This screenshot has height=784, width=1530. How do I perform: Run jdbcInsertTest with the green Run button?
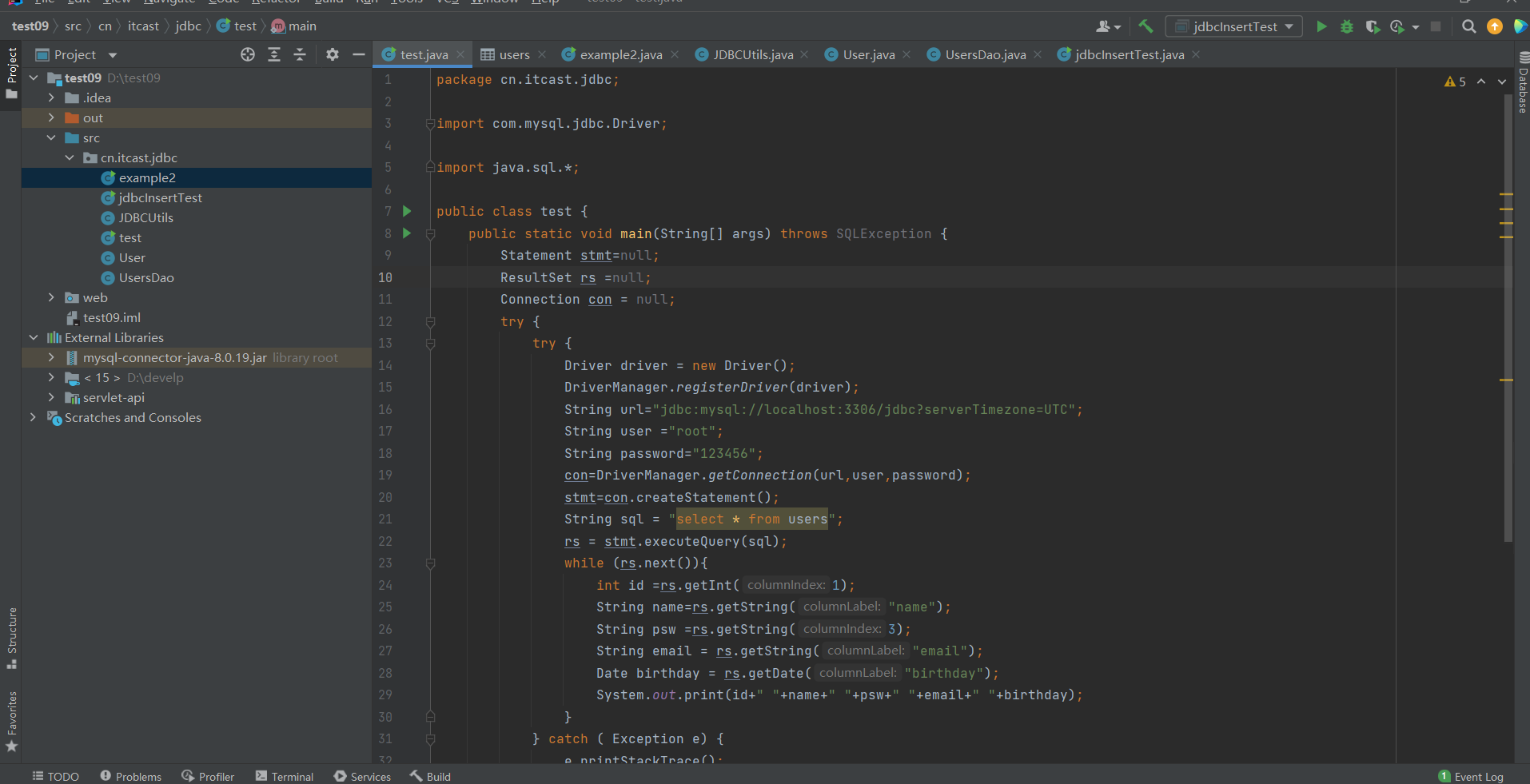[1321, 26]
